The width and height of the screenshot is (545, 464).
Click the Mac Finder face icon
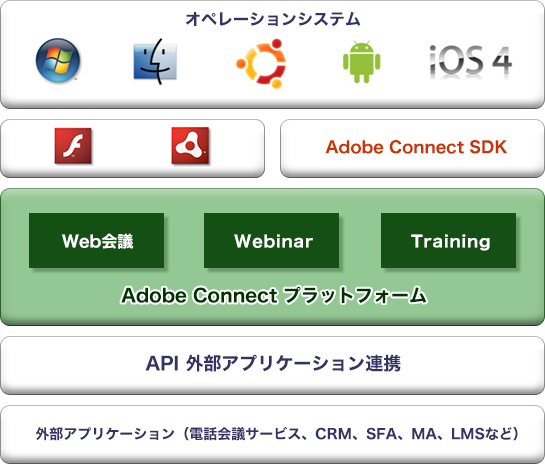[x=155, y=62]
